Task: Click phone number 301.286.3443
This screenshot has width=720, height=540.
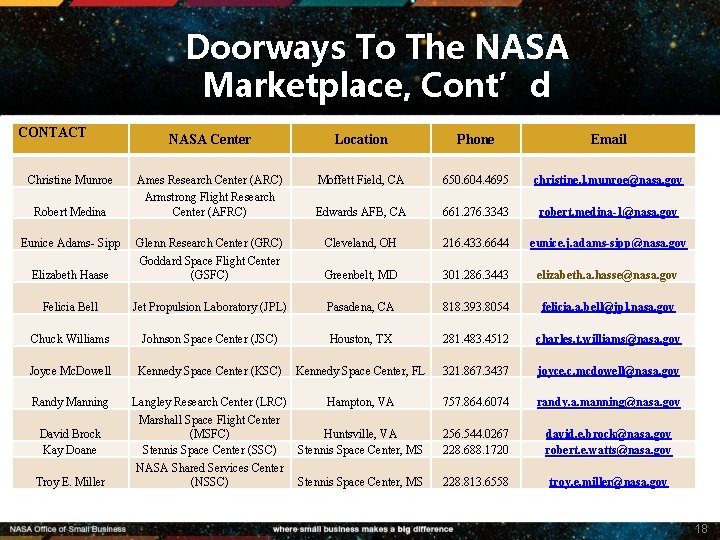Action: coord(475,275)
